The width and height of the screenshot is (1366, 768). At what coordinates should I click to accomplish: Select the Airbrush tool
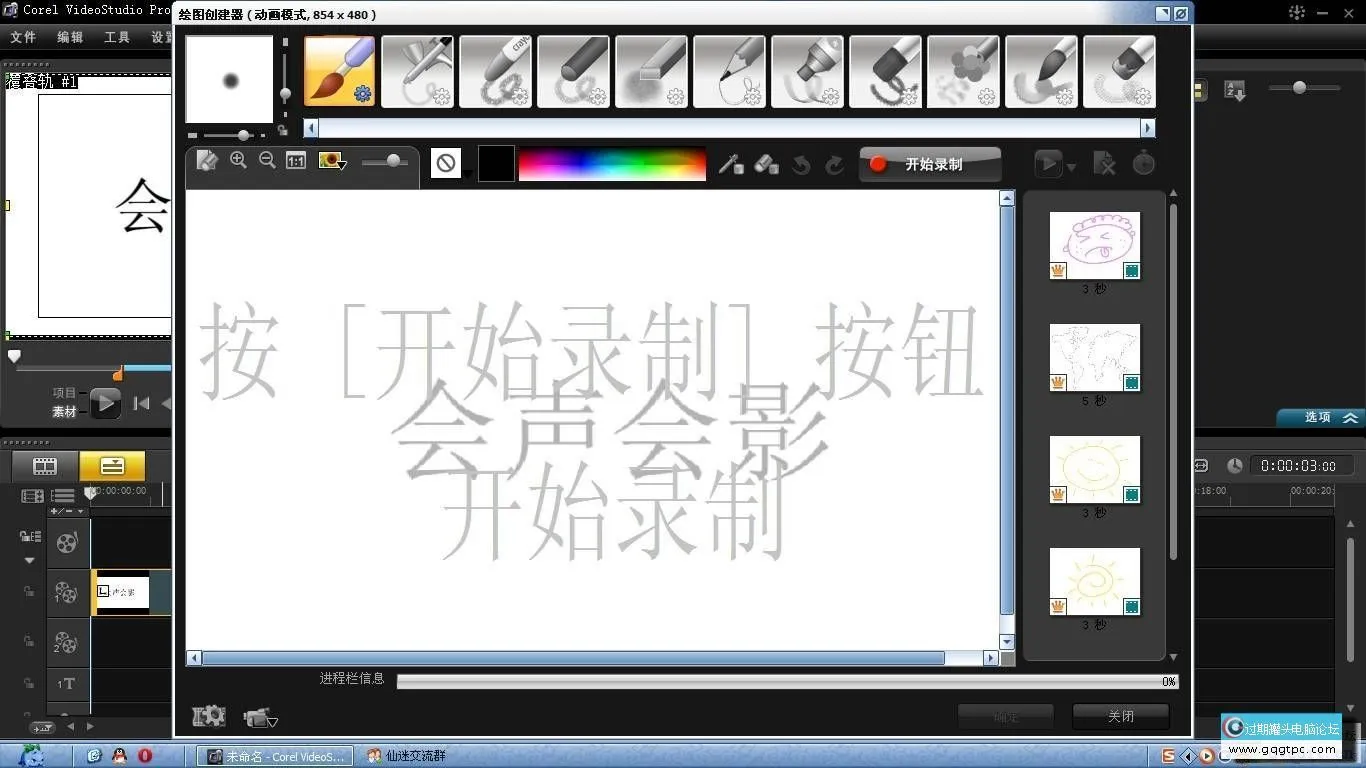[x=418, y=70]
